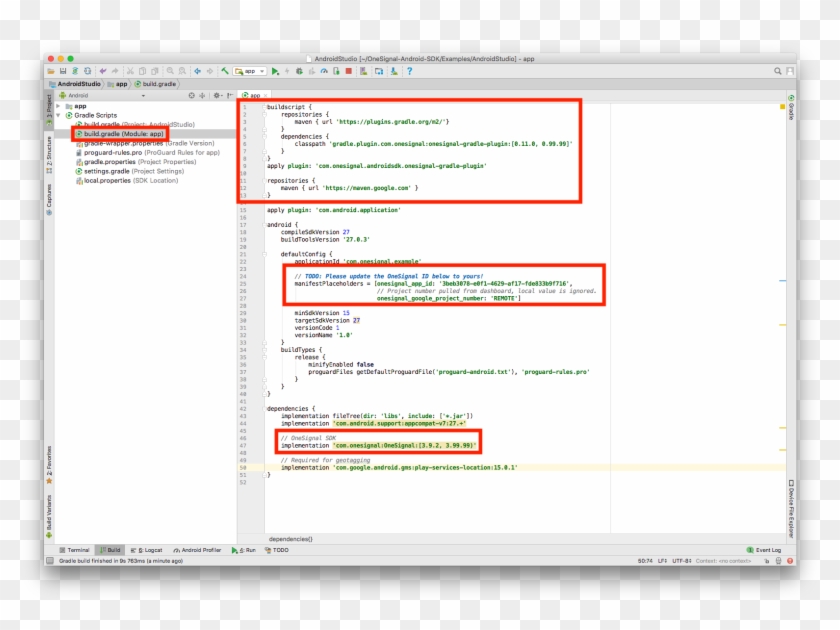Click the Undo arrow icon

[102, 70]
